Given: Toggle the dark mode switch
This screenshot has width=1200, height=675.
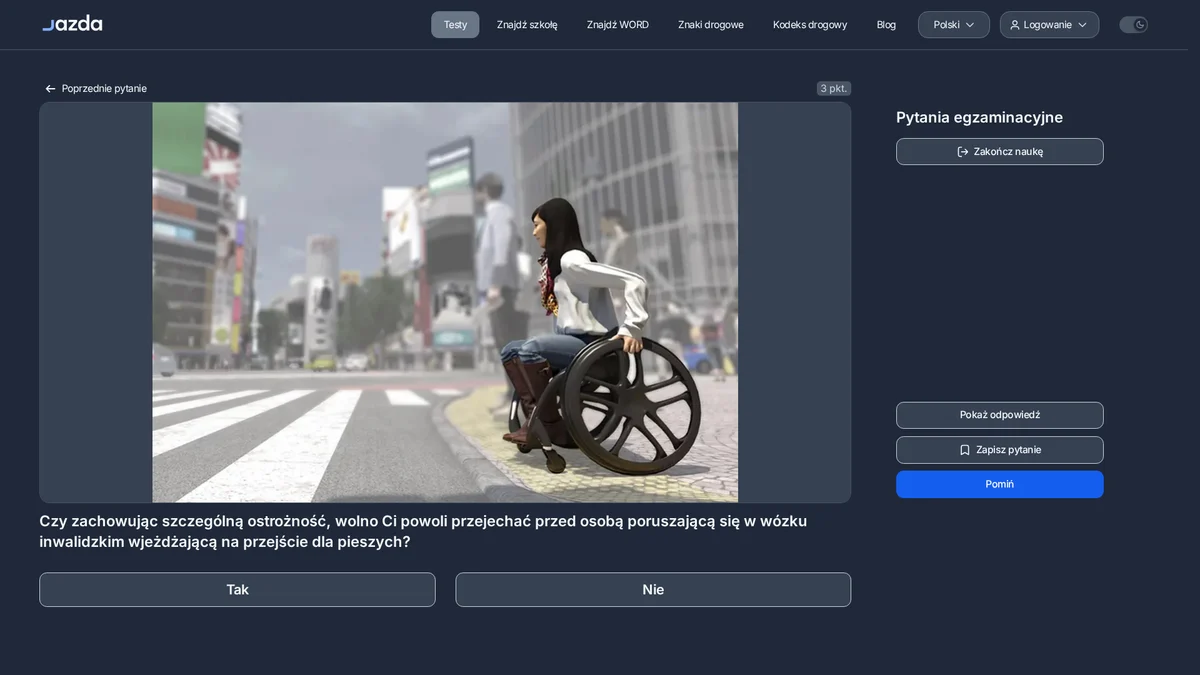Looking at the screenshot, I should [1133, 25].
